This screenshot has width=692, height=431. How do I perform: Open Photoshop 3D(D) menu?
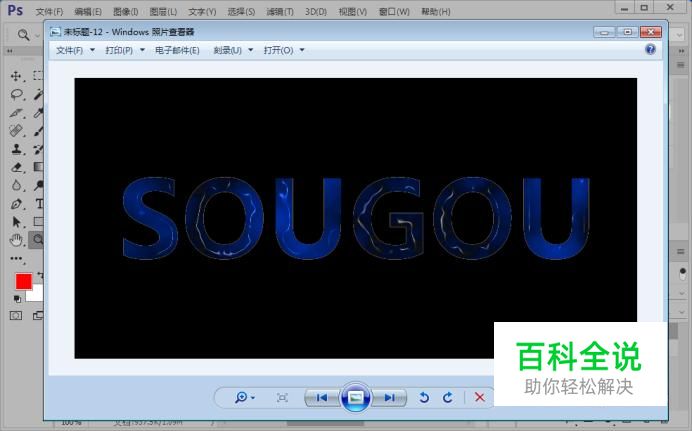click(x=316, y=12)
